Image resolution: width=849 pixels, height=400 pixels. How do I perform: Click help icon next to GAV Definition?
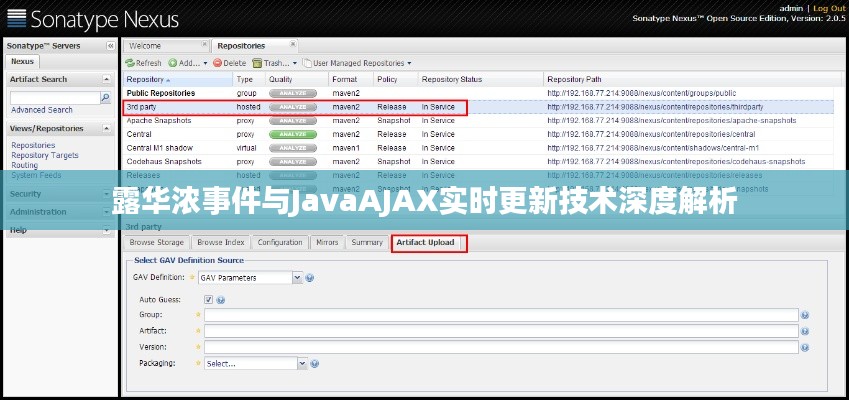310,278
